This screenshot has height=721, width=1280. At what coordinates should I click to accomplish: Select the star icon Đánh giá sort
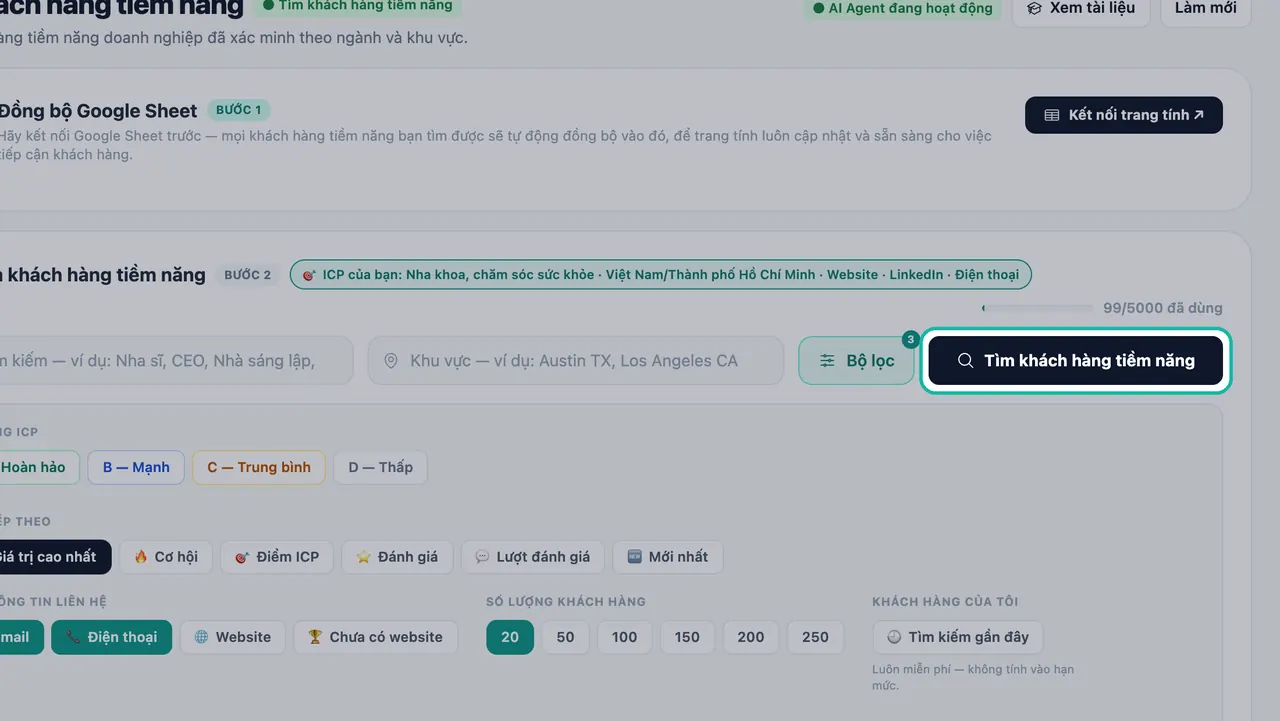(x=364, y=557)
